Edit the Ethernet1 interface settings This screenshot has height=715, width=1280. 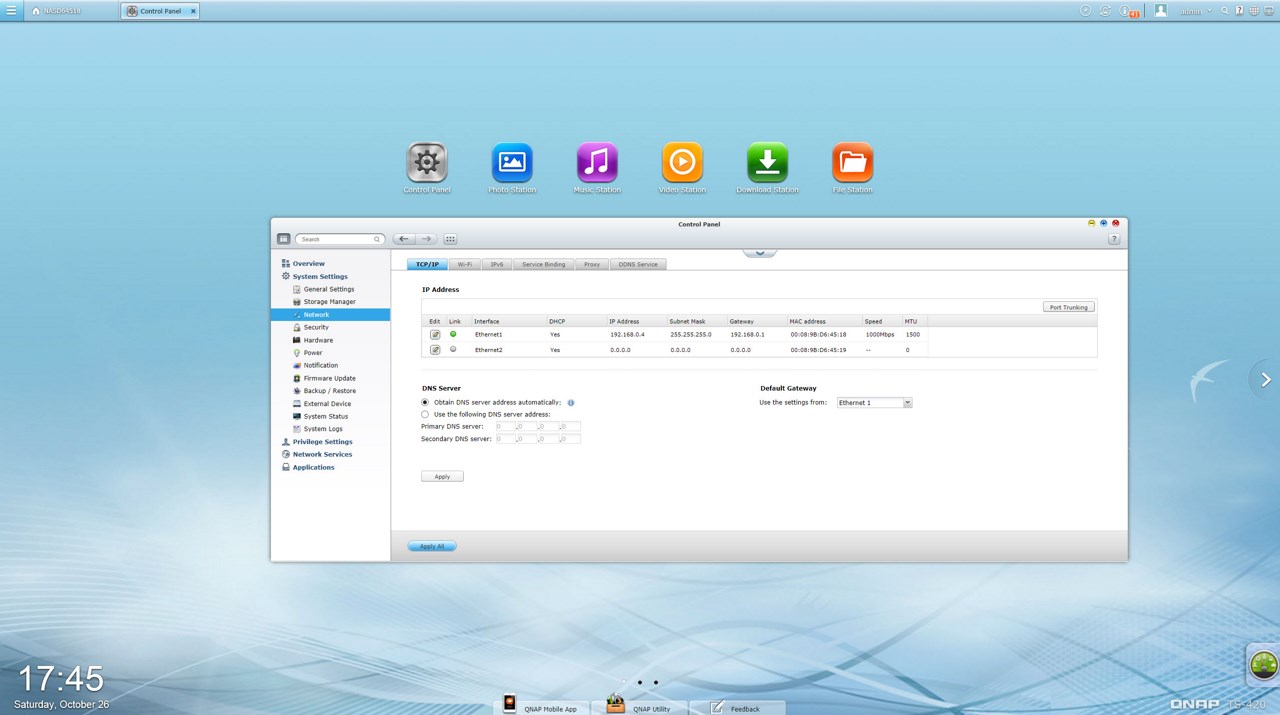pos(435,334)
